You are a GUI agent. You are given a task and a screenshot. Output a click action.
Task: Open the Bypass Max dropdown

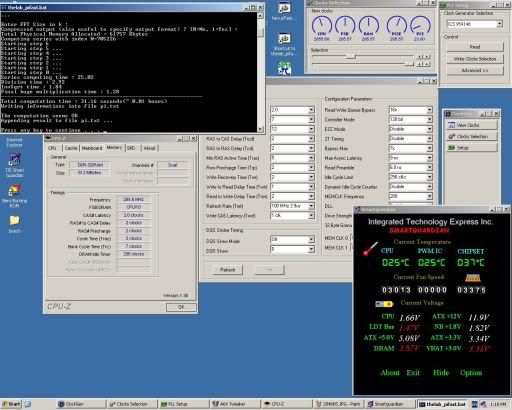pyautogui.click(x=429, y=148)
